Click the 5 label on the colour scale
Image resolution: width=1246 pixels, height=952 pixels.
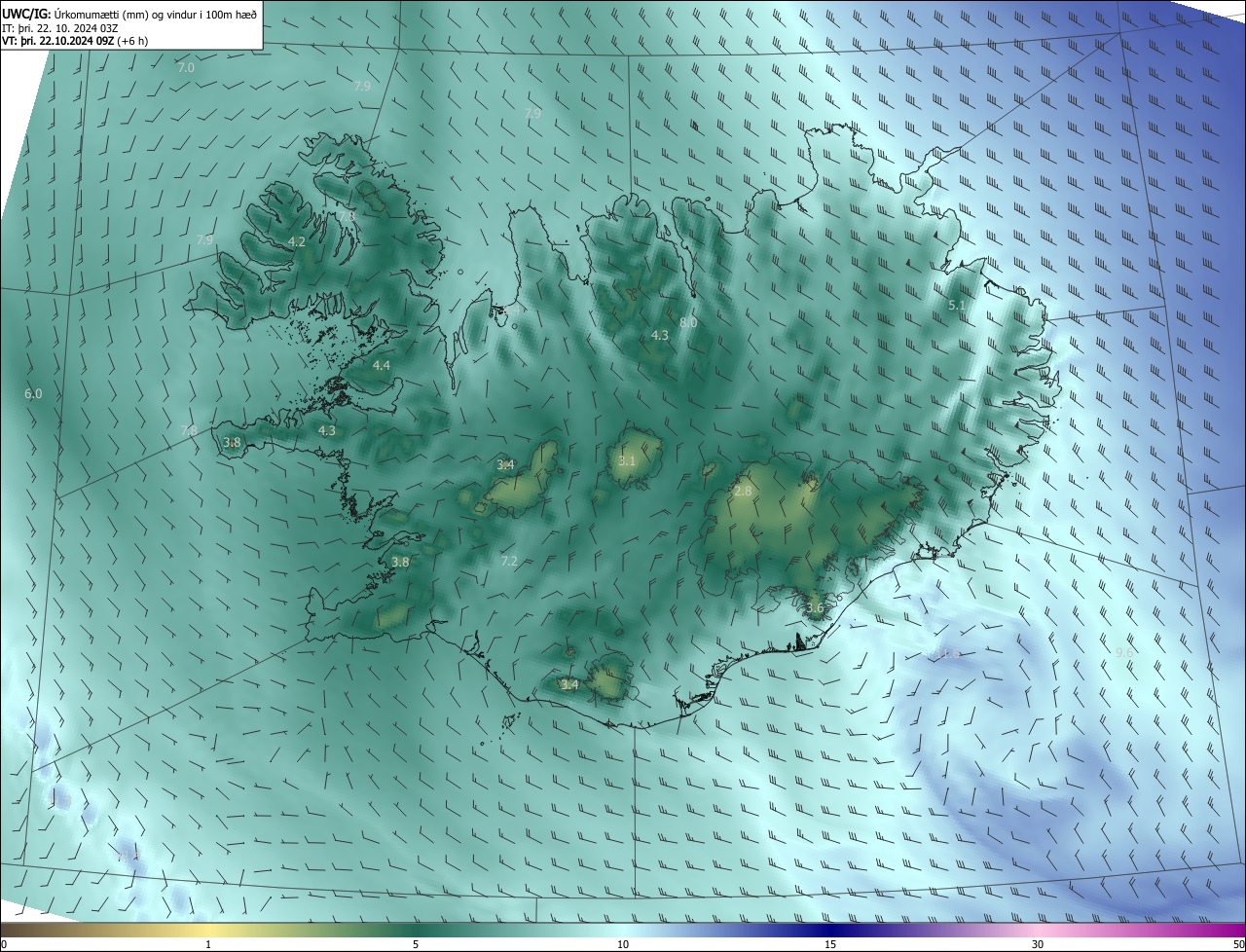pyautogui.click(x=416, y=944)
